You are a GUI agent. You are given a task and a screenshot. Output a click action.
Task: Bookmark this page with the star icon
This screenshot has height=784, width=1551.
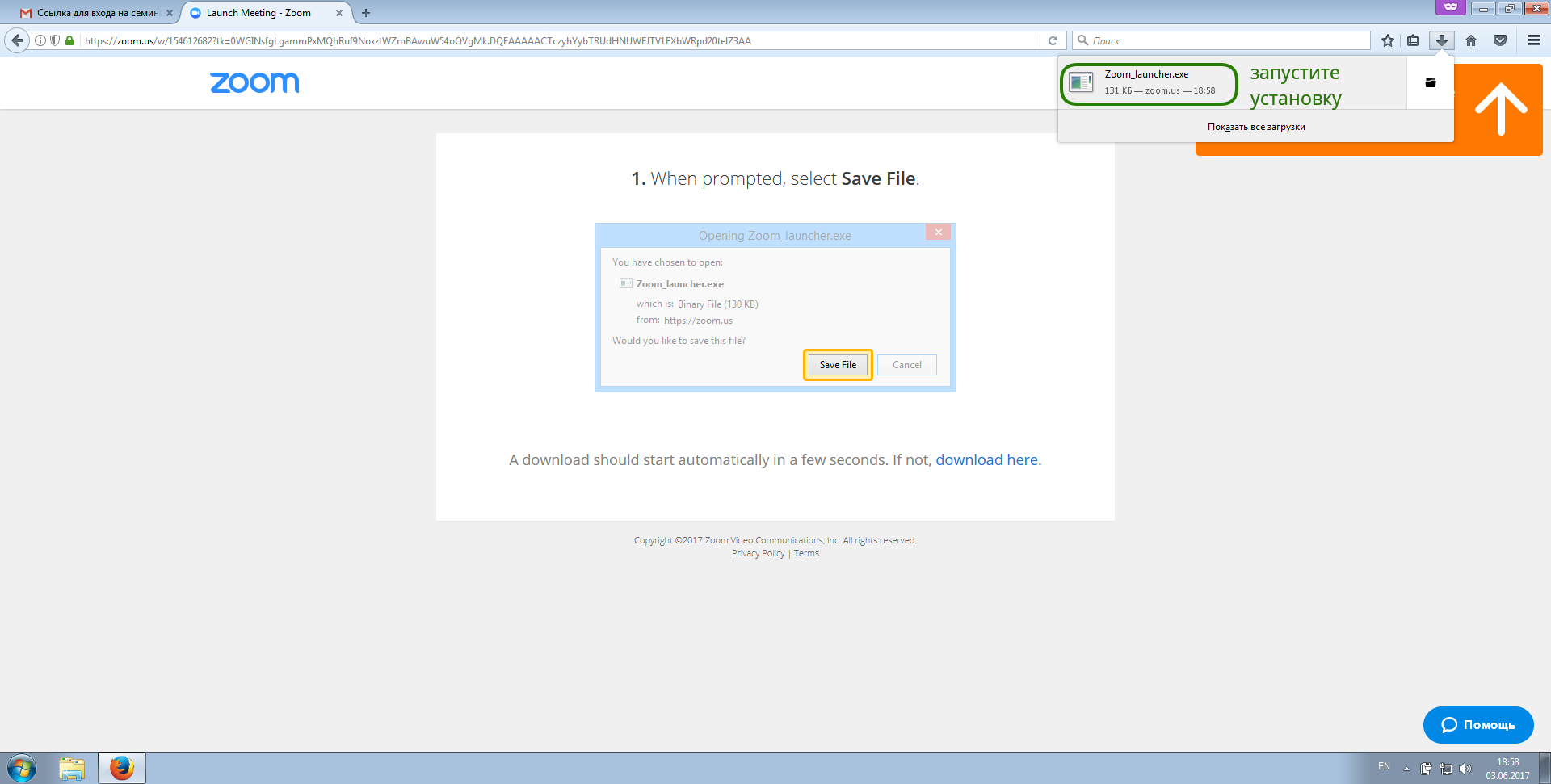click(x=1388, y=40)
